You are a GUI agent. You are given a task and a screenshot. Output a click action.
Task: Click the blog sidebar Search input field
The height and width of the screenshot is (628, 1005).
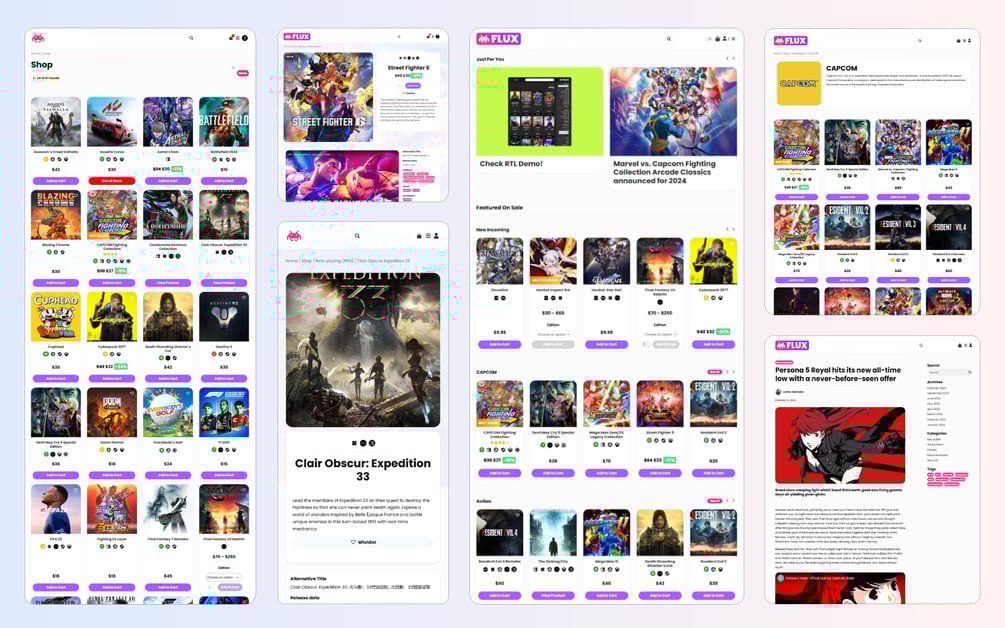(950, 372)
